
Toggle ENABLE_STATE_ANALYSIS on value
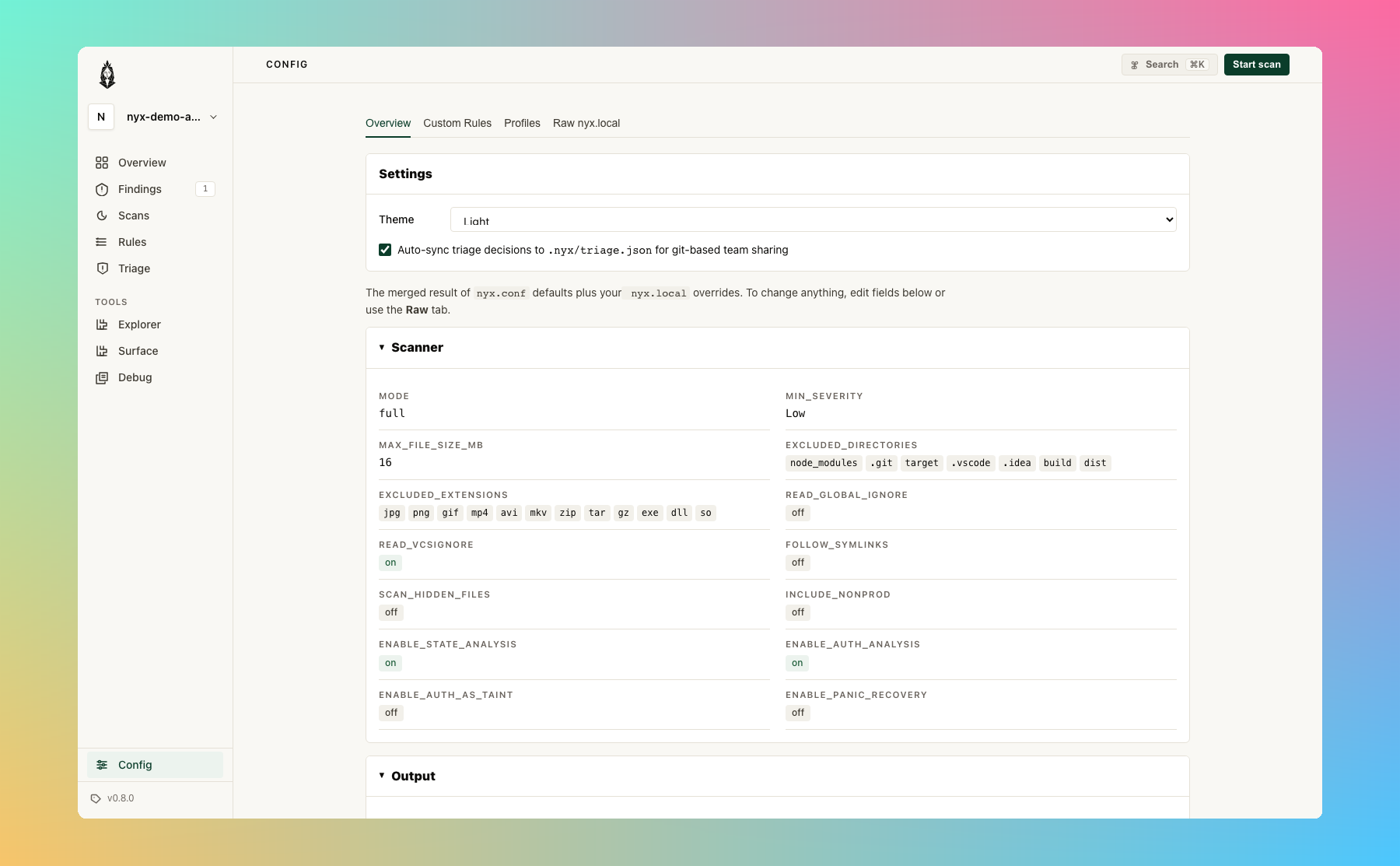coord(390,663)
